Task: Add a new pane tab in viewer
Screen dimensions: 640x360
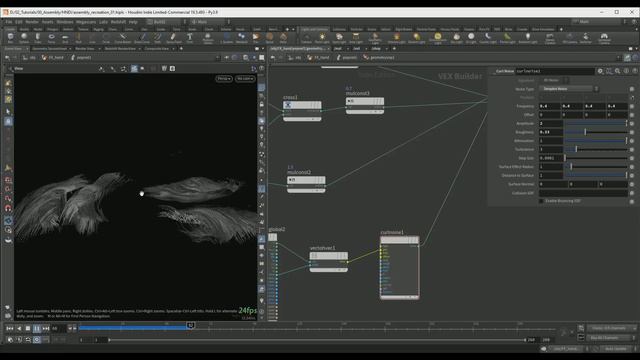Action: pos(181,49)
